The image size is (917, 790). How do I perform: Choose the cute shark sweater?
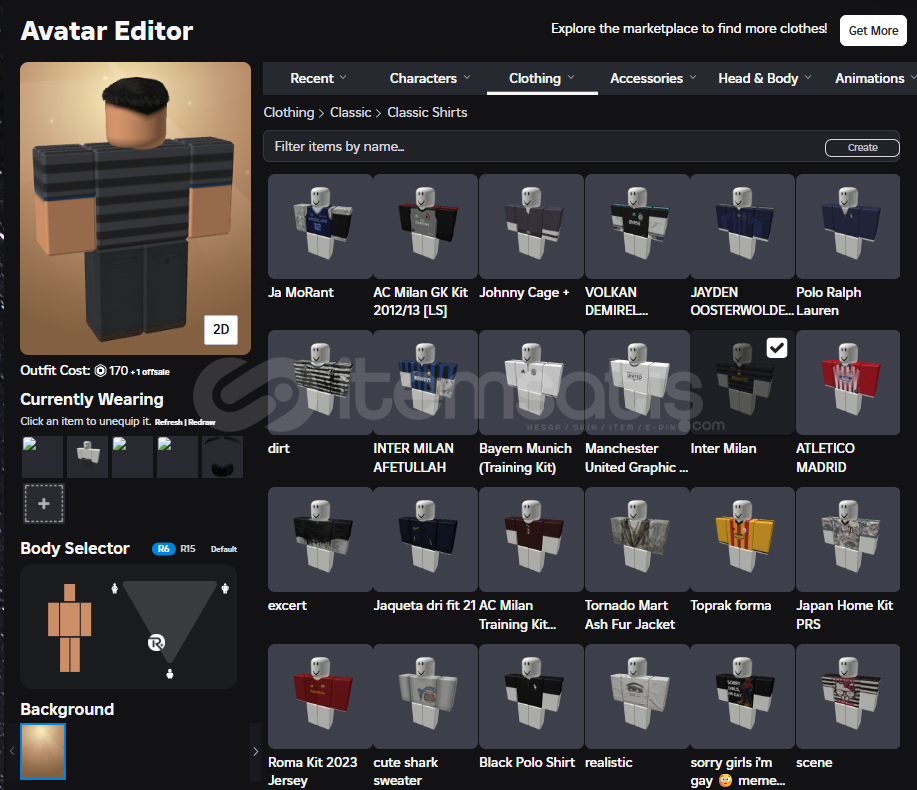(x=425, y=696)
